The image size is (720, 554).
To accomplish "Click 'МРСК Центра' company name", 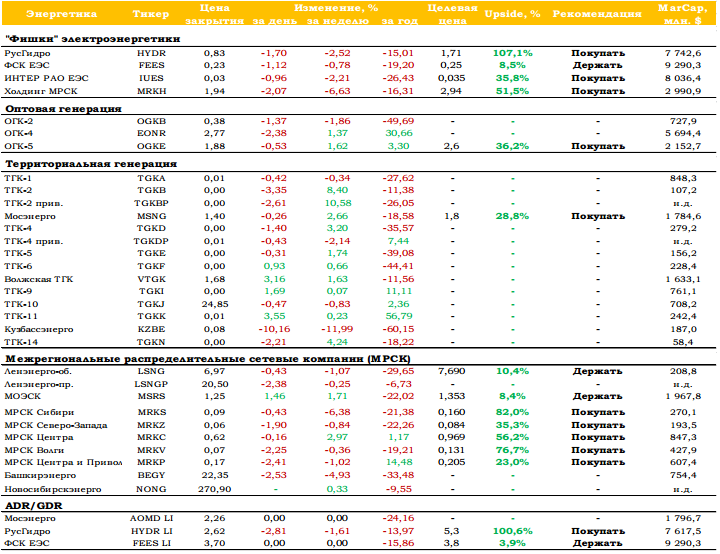I will pyautogui.click(x=39, y=437).
